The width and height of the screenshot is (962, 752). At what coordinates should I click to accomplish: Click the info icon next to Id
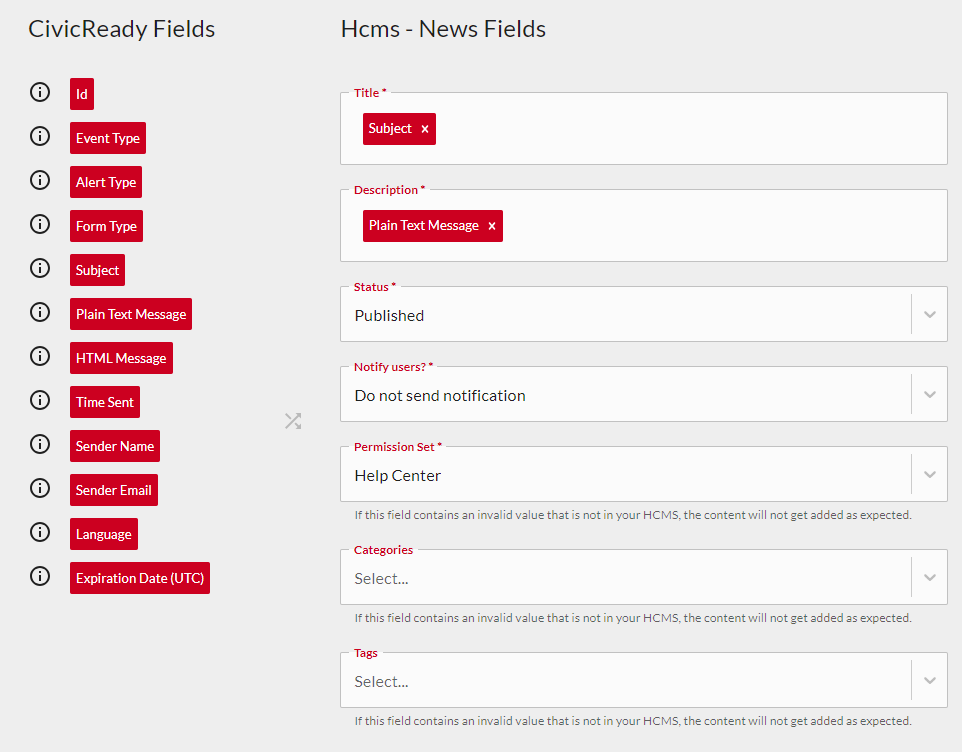coord(40,92)
